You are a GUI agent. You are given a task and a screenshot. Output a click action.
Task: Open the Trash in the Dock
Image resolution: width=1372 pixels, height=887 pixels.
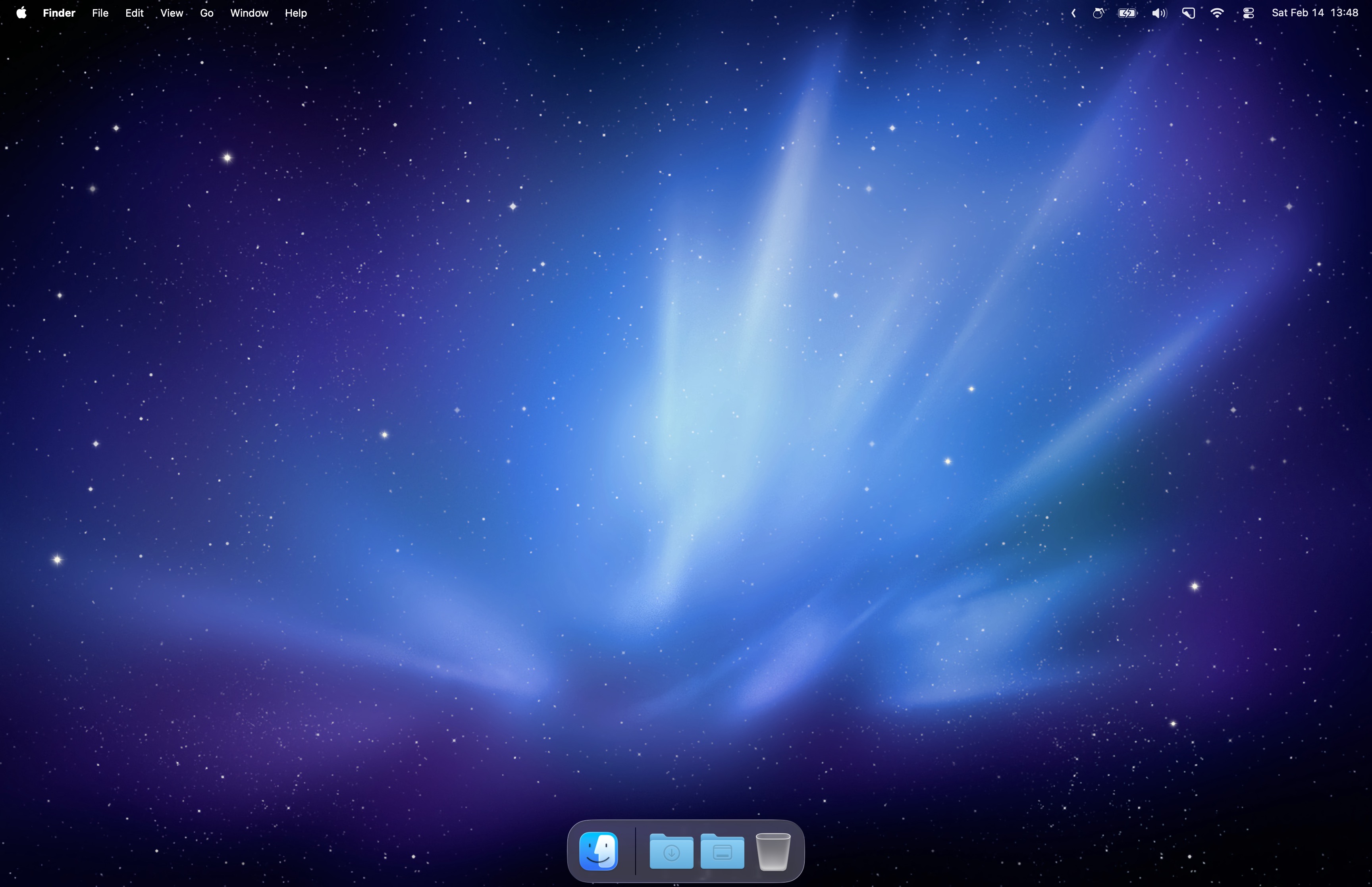pos(773,851)
